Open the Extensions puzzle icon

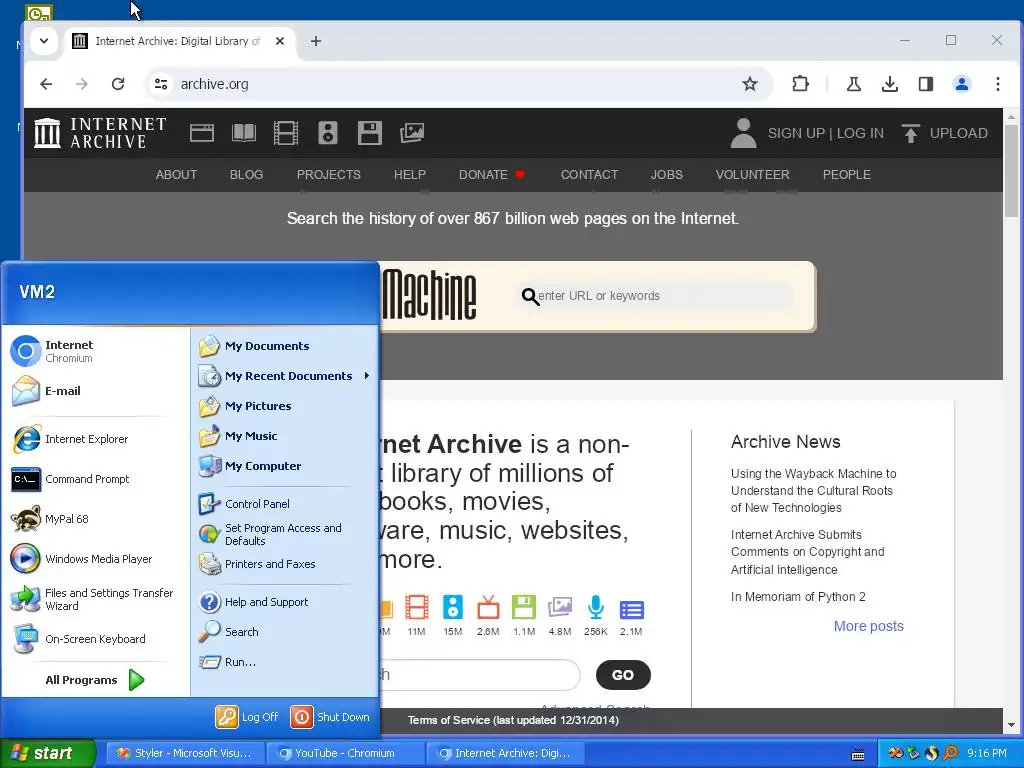(800, 84)
